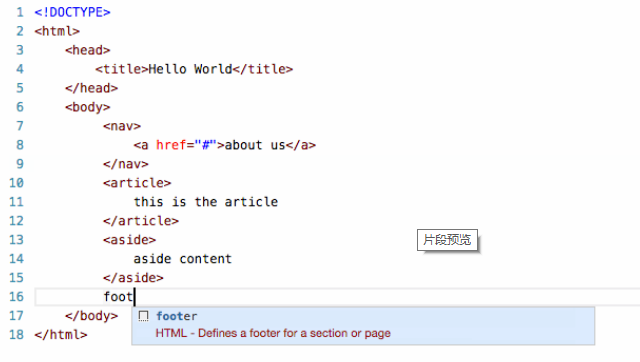Click the snippet icon beside footer
Viewport: 640px width, 362px height.
click(x=143, y=316)
